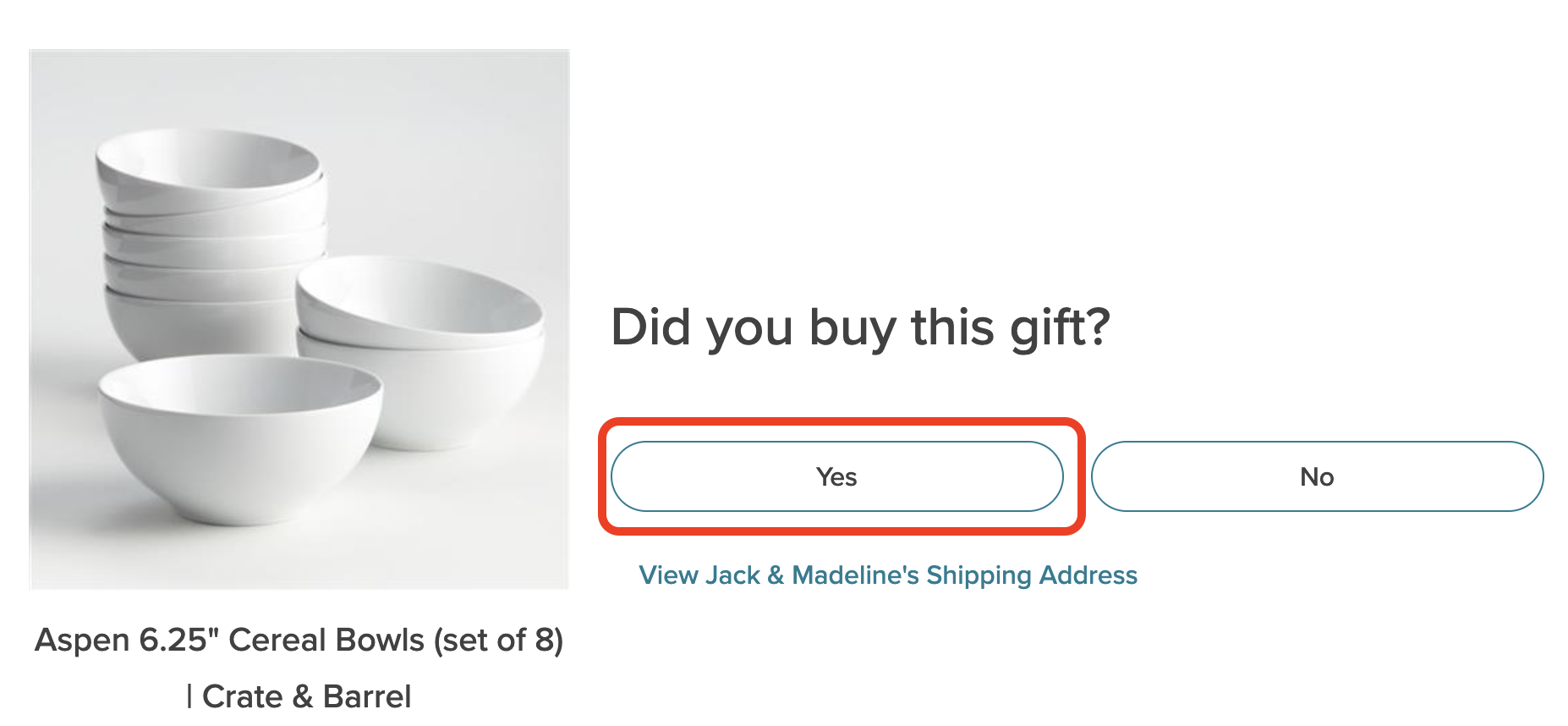1568x726 pixels.
Task: Click the "Yes" label text
Action: click(836, 477)
